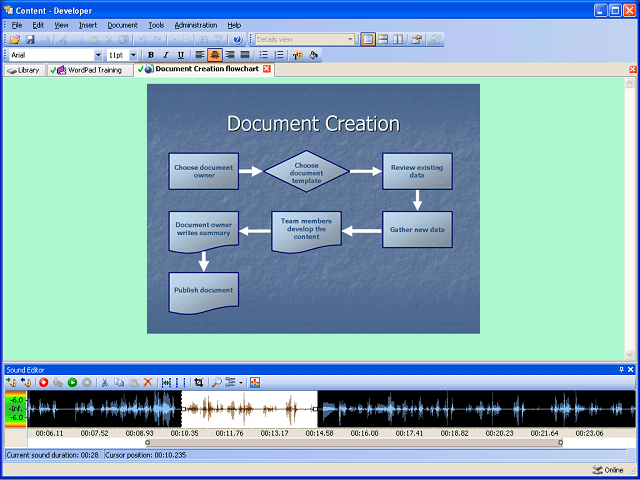Align text left
The height and width of the screenshot is (480, 640).
tap(199, 55)
